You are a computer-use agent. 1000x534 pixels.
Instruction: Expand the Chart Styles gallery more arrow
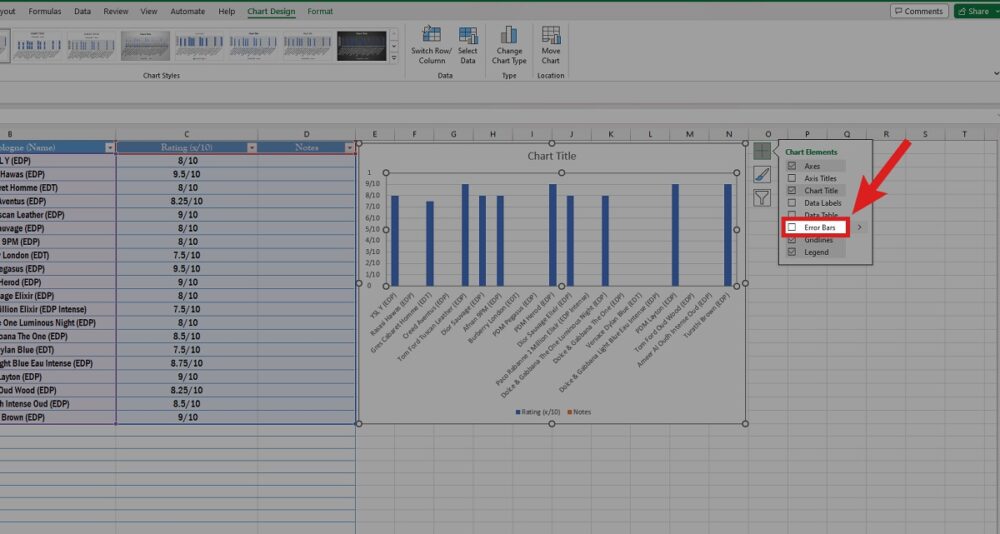[x=394, y=59]
